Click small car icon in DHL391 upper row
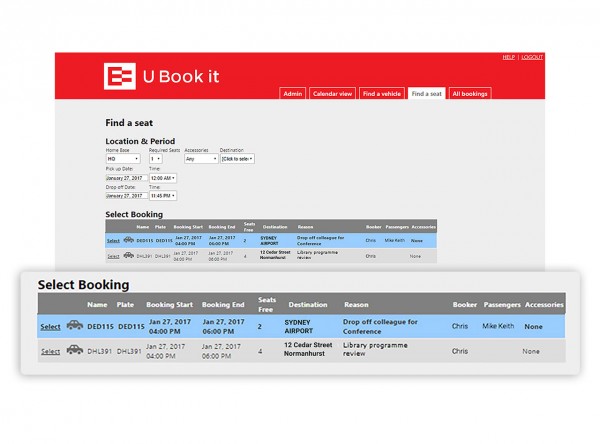Image resolution: width=600 pixels, height=444 pixels. click(x=128, y=256)
